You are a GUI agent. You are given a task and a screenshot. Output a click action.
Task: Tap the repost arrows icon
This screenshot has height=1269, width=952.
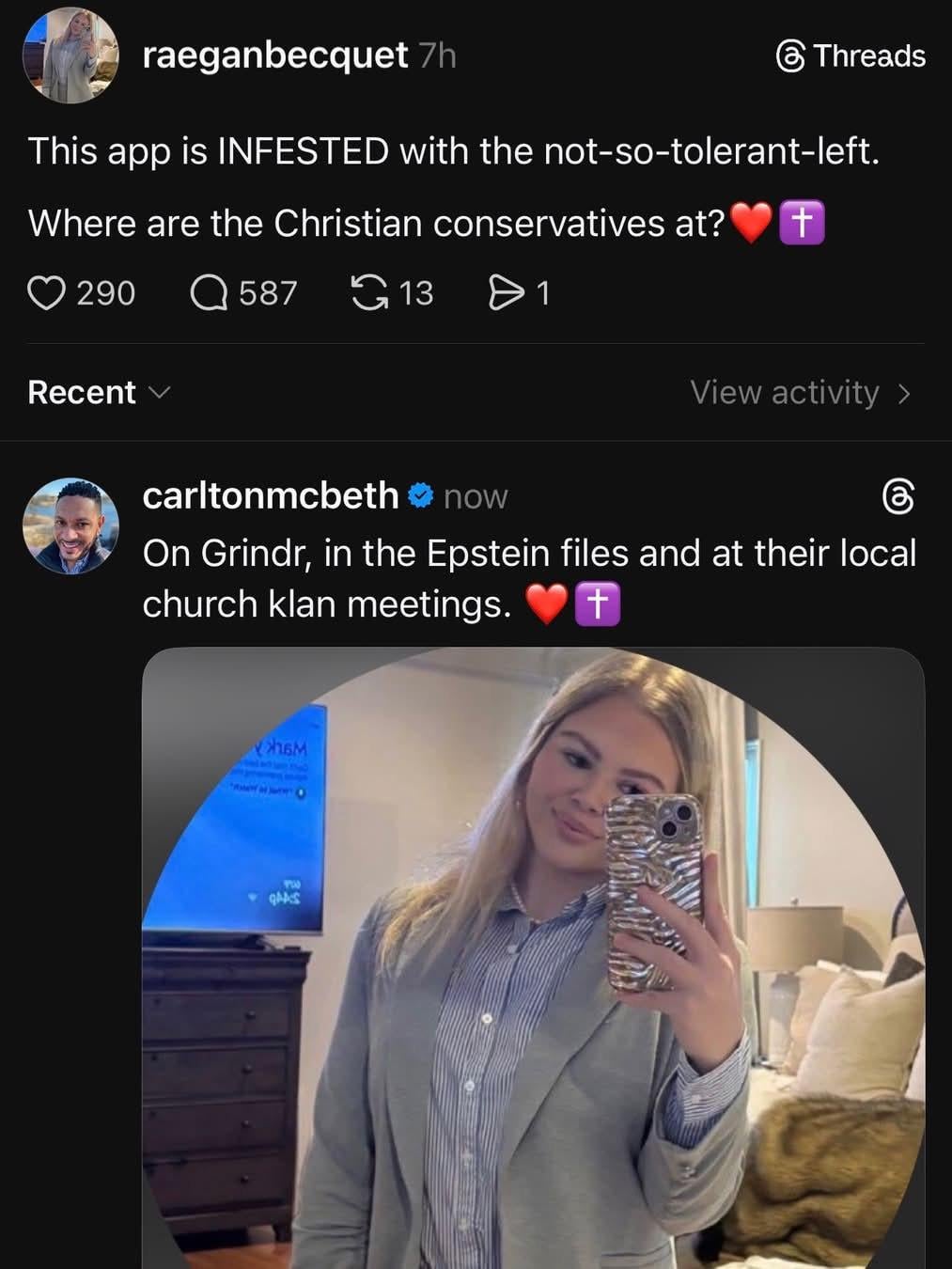tap(368, 292)
